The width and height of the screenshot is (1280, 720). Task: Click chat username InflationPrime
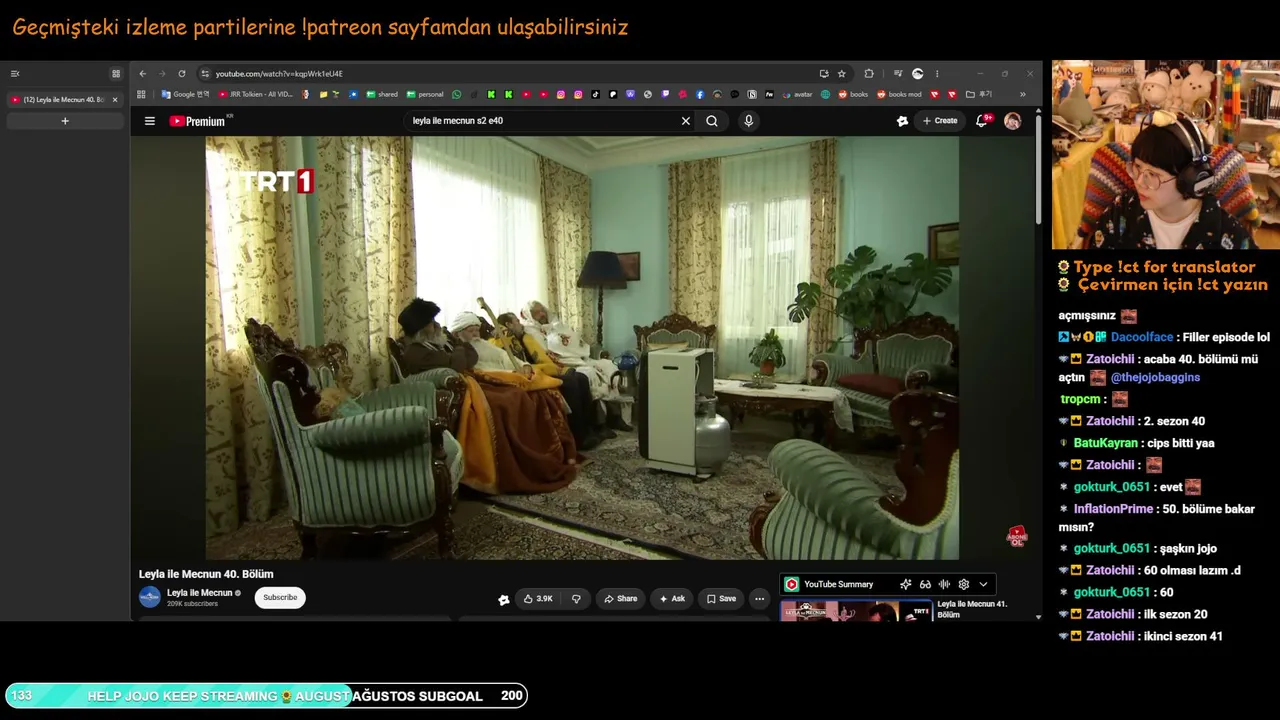tap(1113, 509)
